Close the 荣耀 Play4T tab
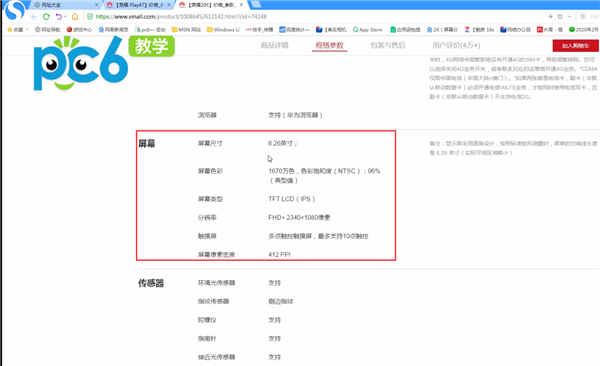This screenshot has width=600, height=366. [x=169, y=5]
